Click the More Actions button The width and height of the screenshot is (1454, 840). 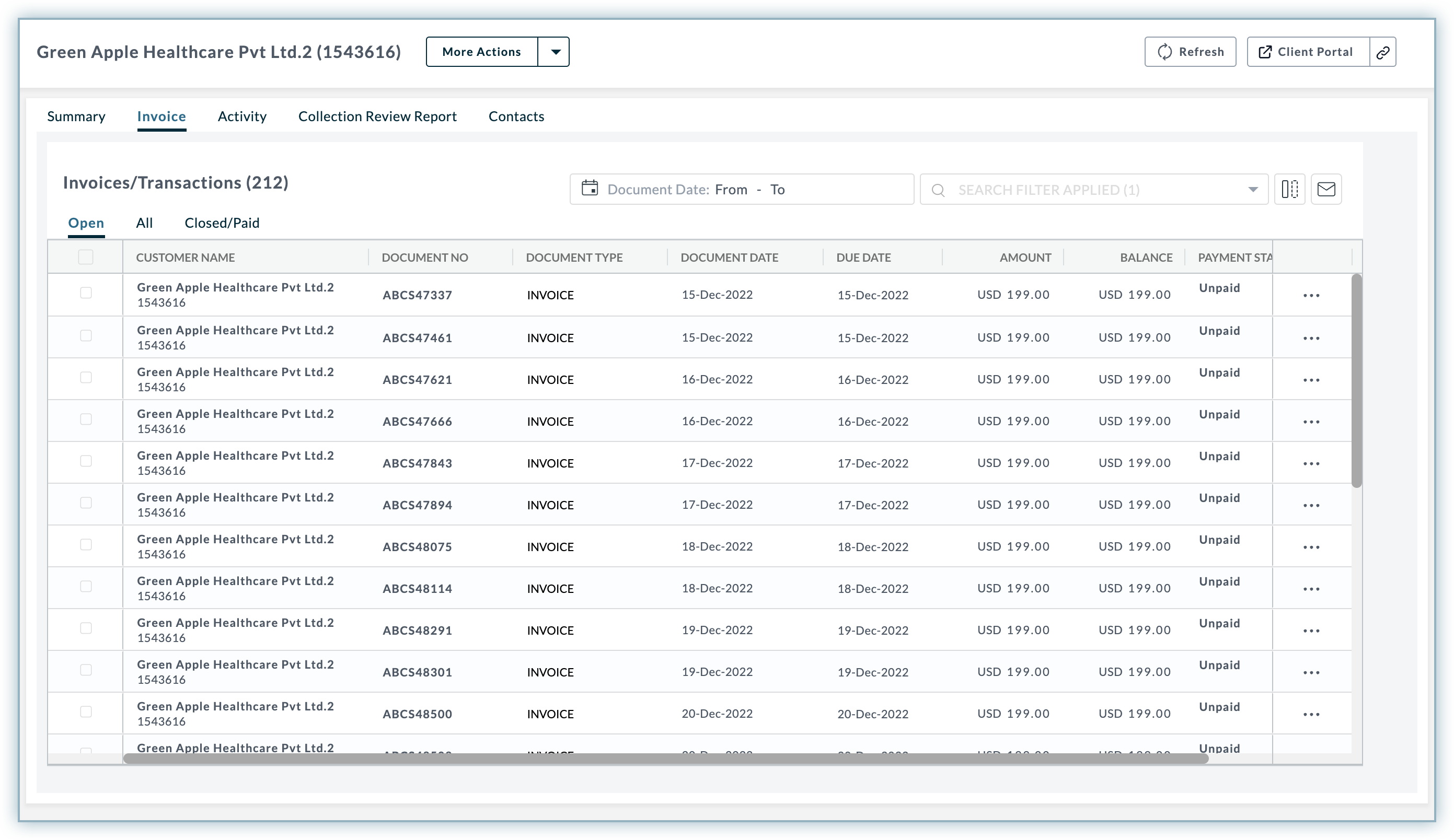click(x=482, y=52)
